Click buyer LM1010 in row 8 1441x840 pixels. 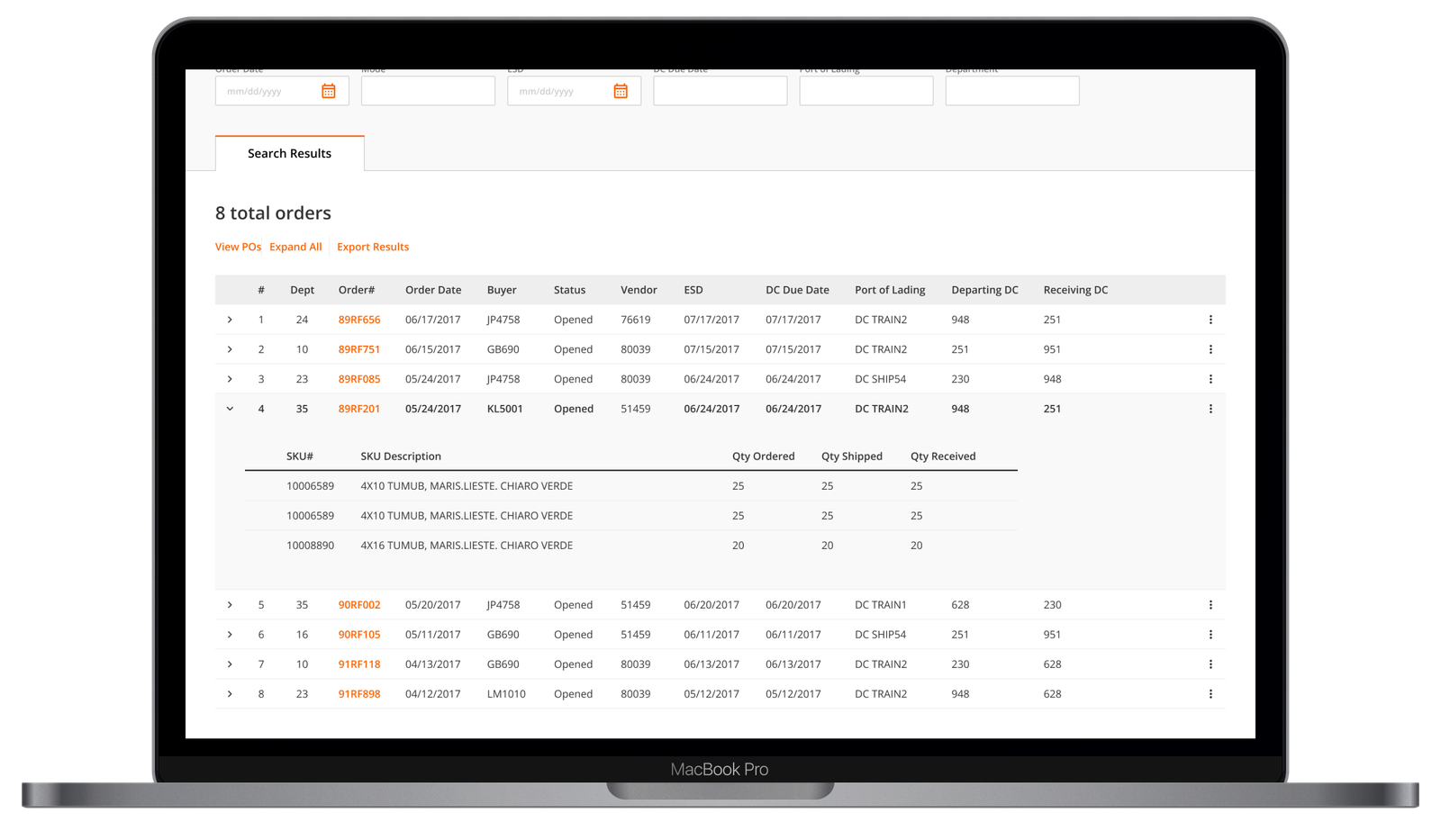tap(506, 694)
